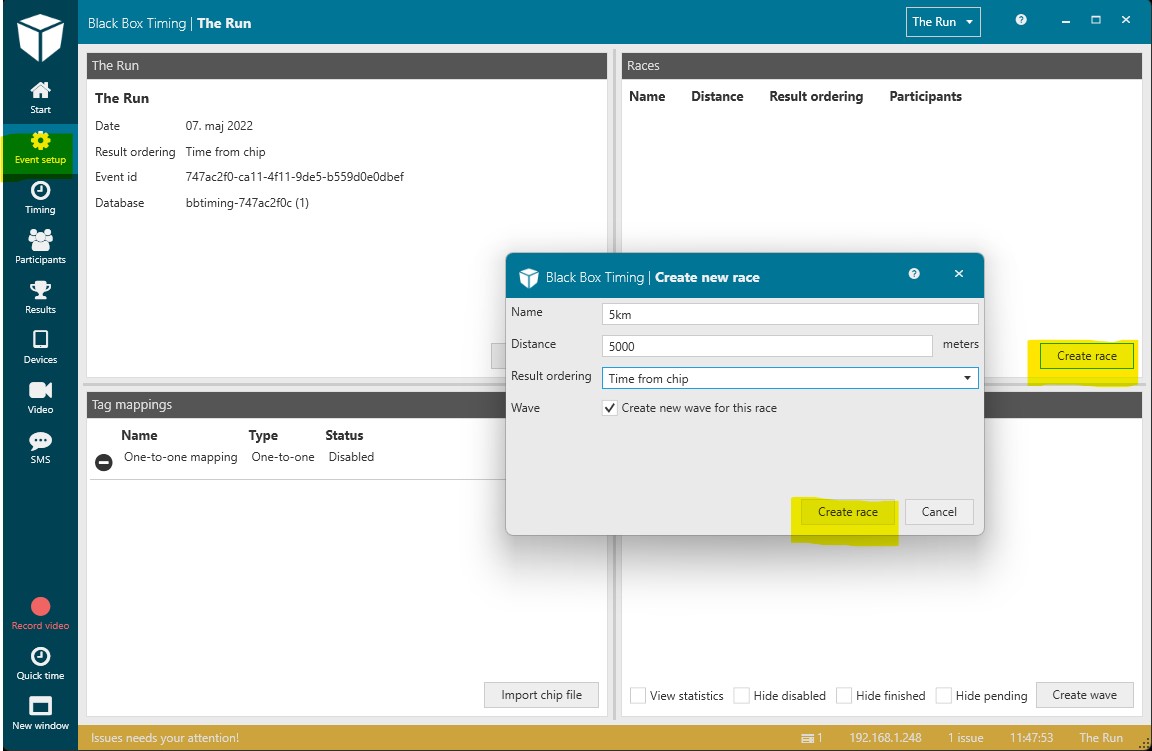Screen dimensions: 1152x751
Task: Open the Video camera section
Action: 40,398
